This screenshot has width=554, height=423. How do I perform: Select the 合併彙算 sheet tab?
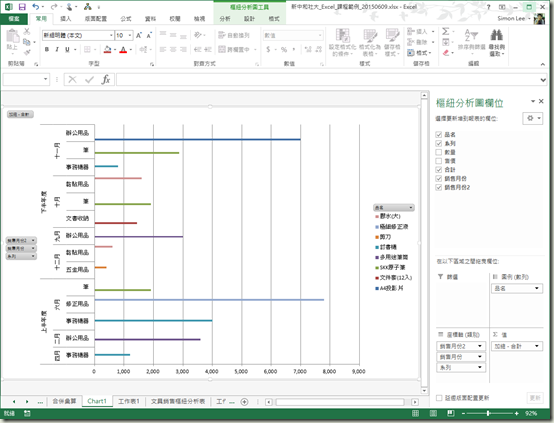click(x=64, y=401)
